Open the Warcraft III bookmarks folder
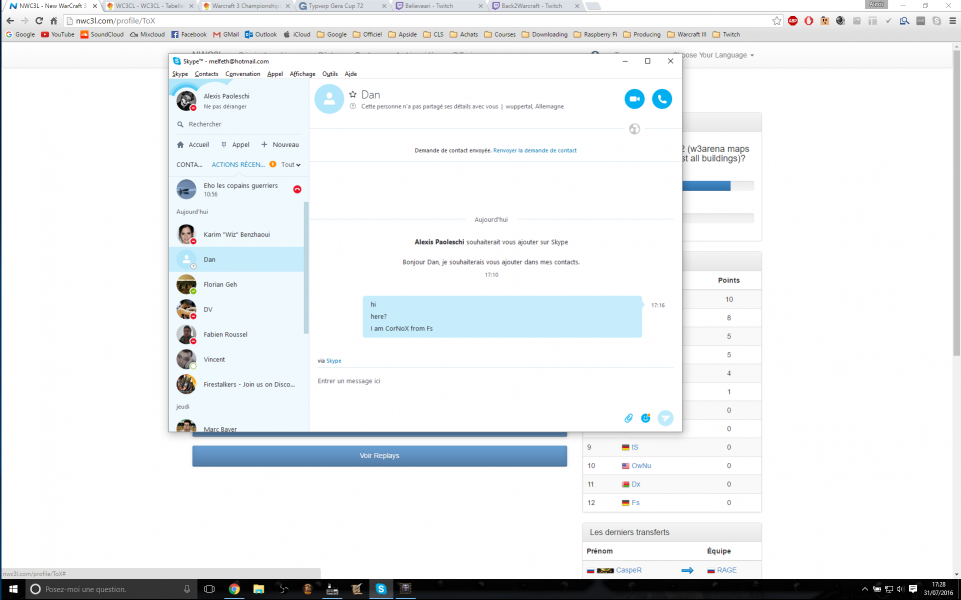 686,34
